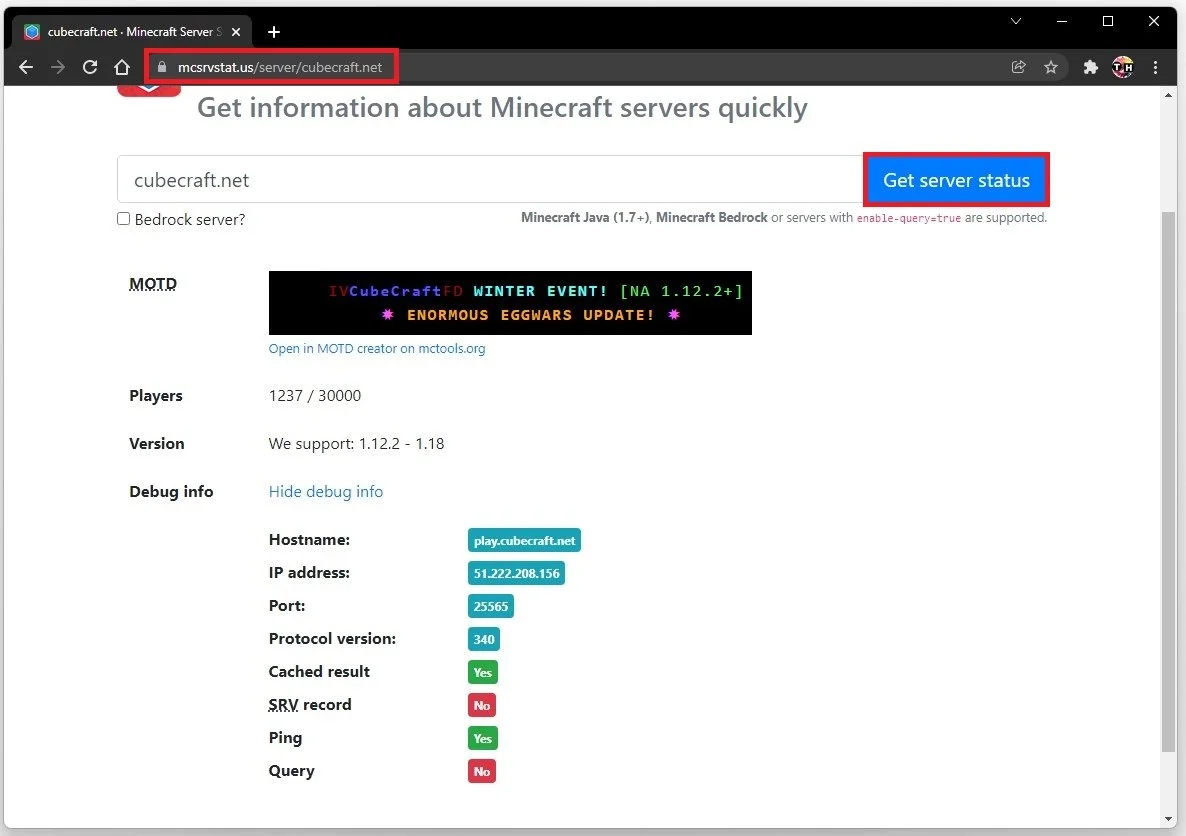Image resolution: width=1186 pixels, height=836 pixels.
Task: Click the mcsrvstat.us address bar URL
Action: 280,67
